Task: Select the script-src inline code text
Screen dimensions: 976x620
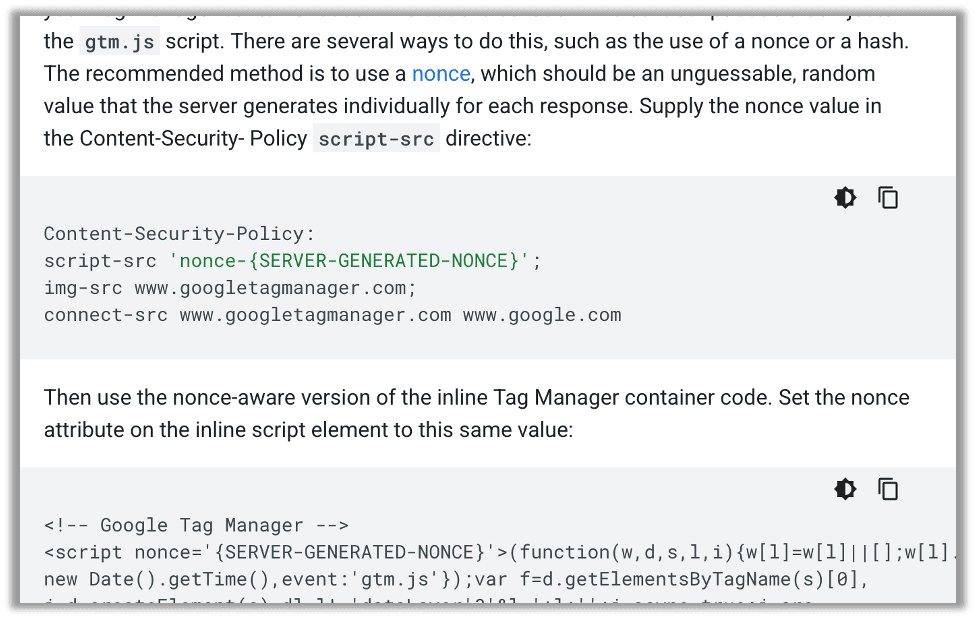Action: point(376,139)
